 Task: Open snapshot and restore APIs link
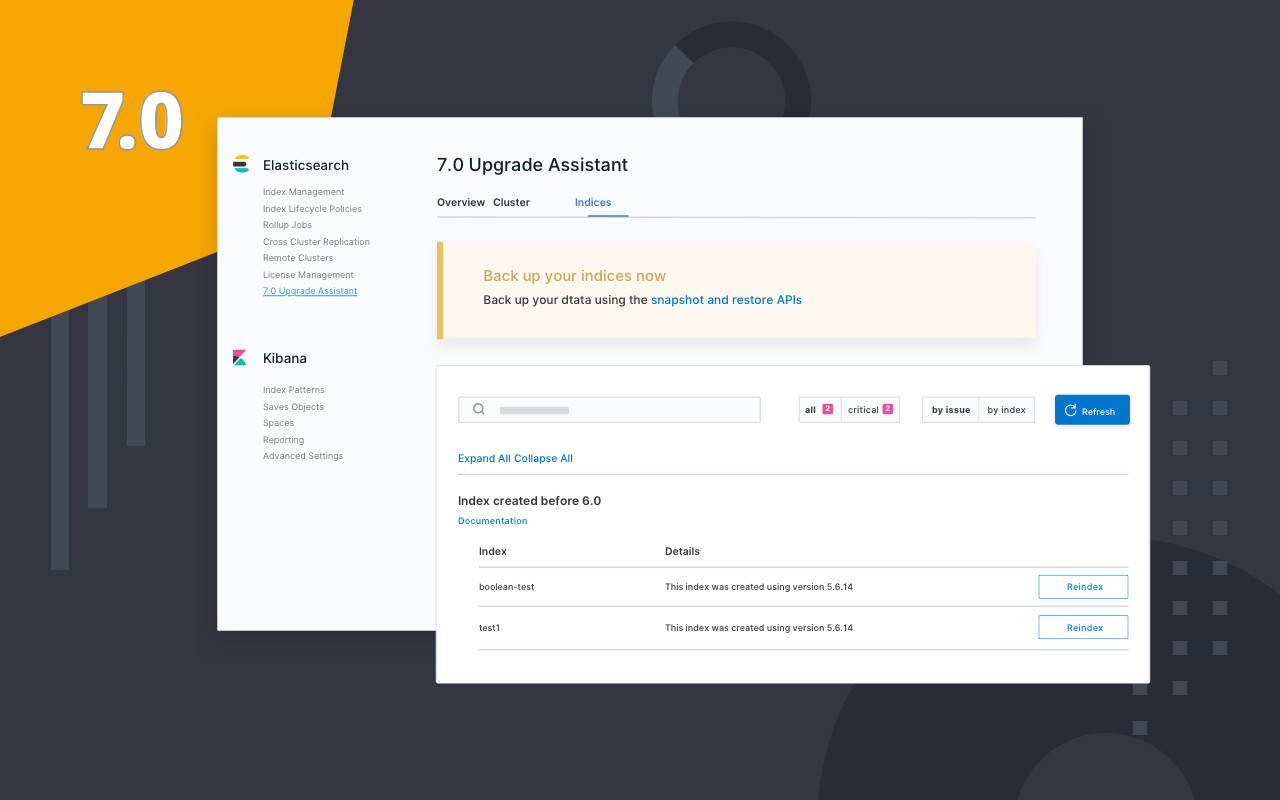click(x=726, y=300)
